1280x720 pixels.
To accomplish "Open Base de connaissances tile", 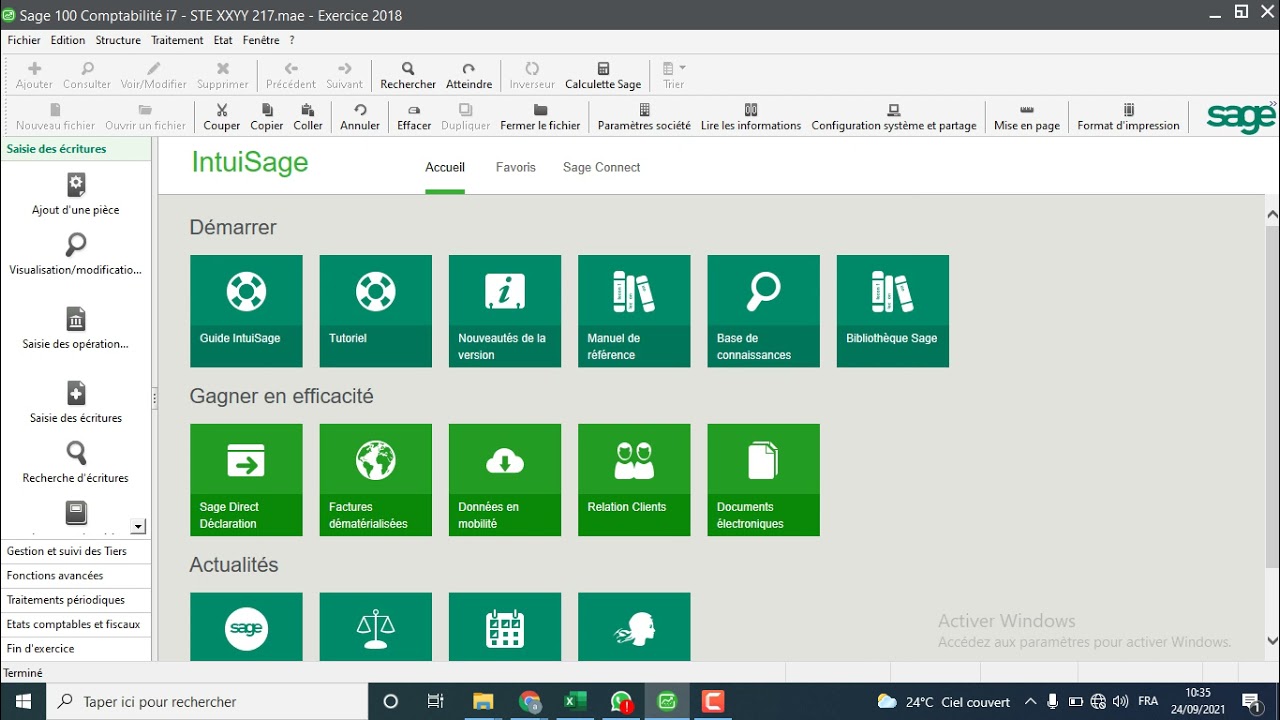I will pyautogui.click(x=763, y=311).
